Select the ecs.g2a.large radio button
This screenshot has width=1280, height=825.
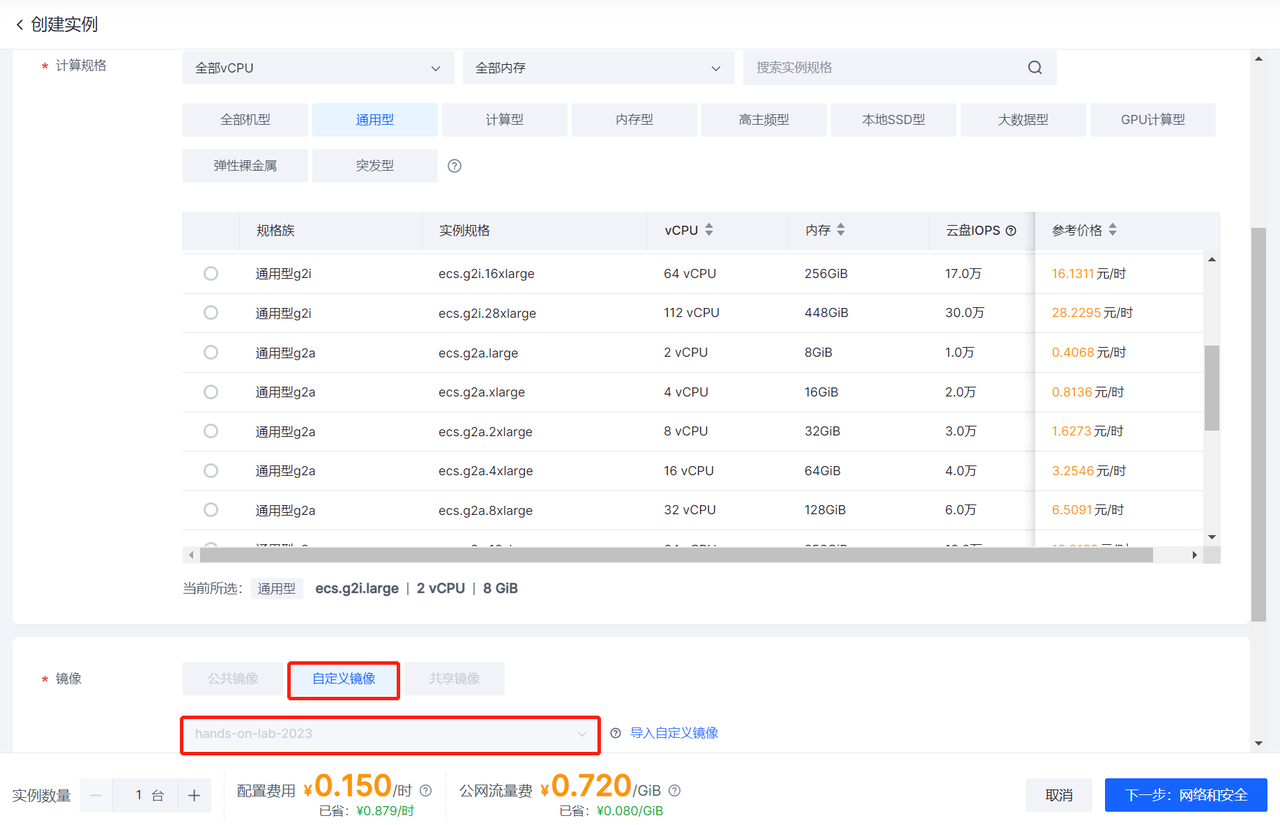point(211,352)
